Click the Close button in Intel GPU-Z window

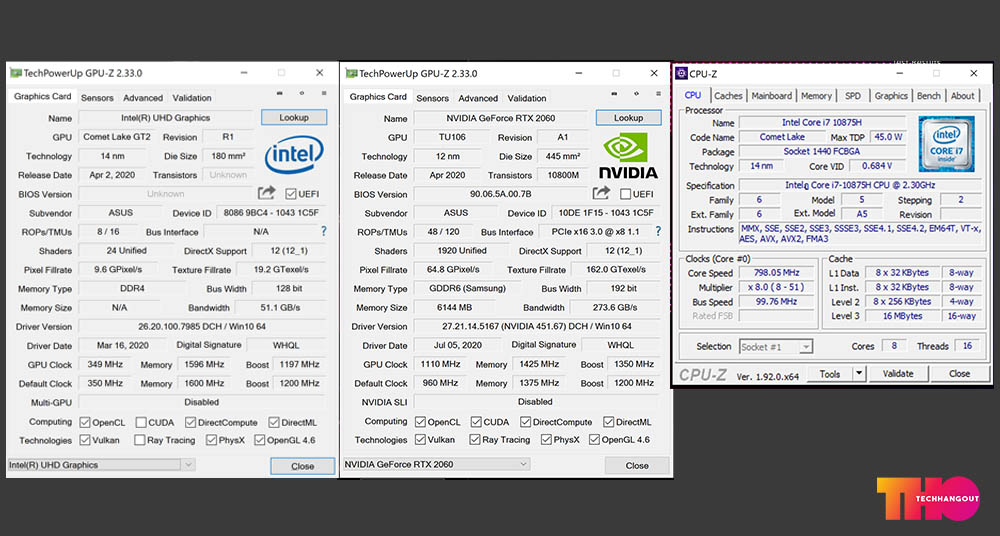coord(302,466)
